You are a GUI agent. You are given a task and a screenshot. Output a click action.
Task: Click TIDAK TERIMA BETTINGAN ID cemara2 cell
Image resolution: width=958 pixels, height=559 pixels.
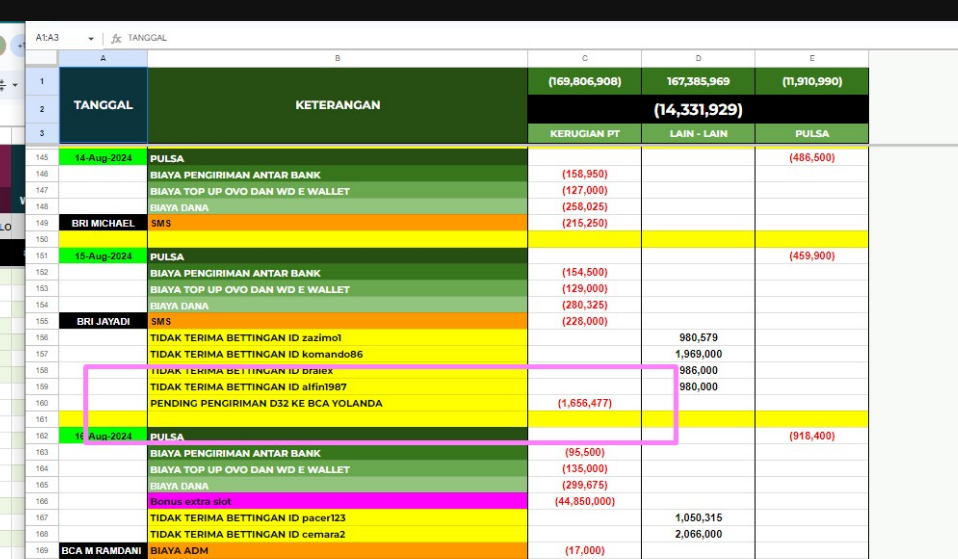click(x=337, y=534)
